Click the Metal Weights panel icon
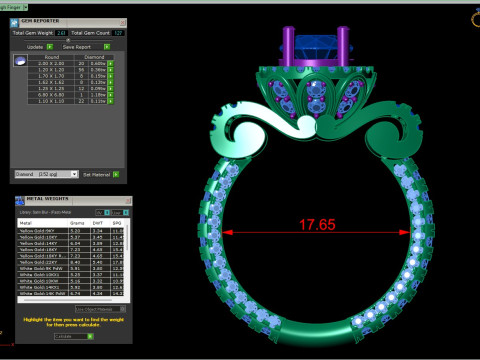 pos(20,201)
